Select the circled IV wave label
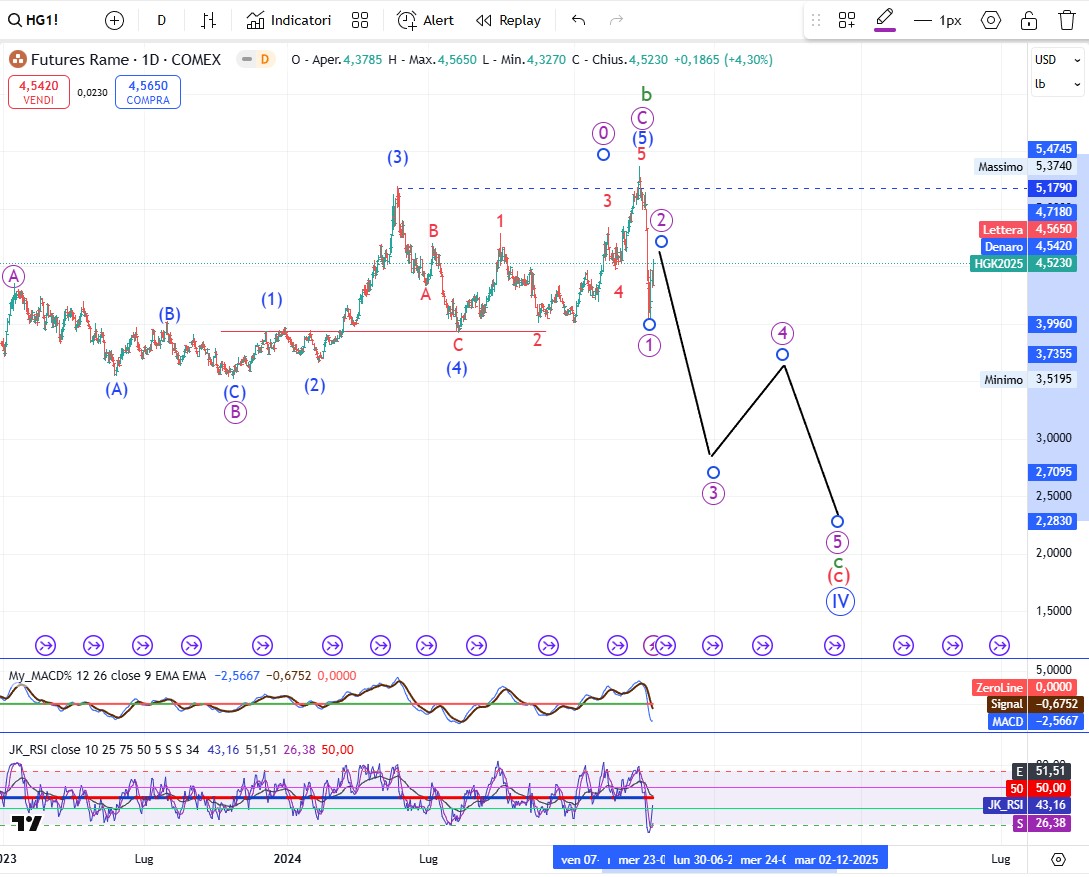 click(840, 601)
